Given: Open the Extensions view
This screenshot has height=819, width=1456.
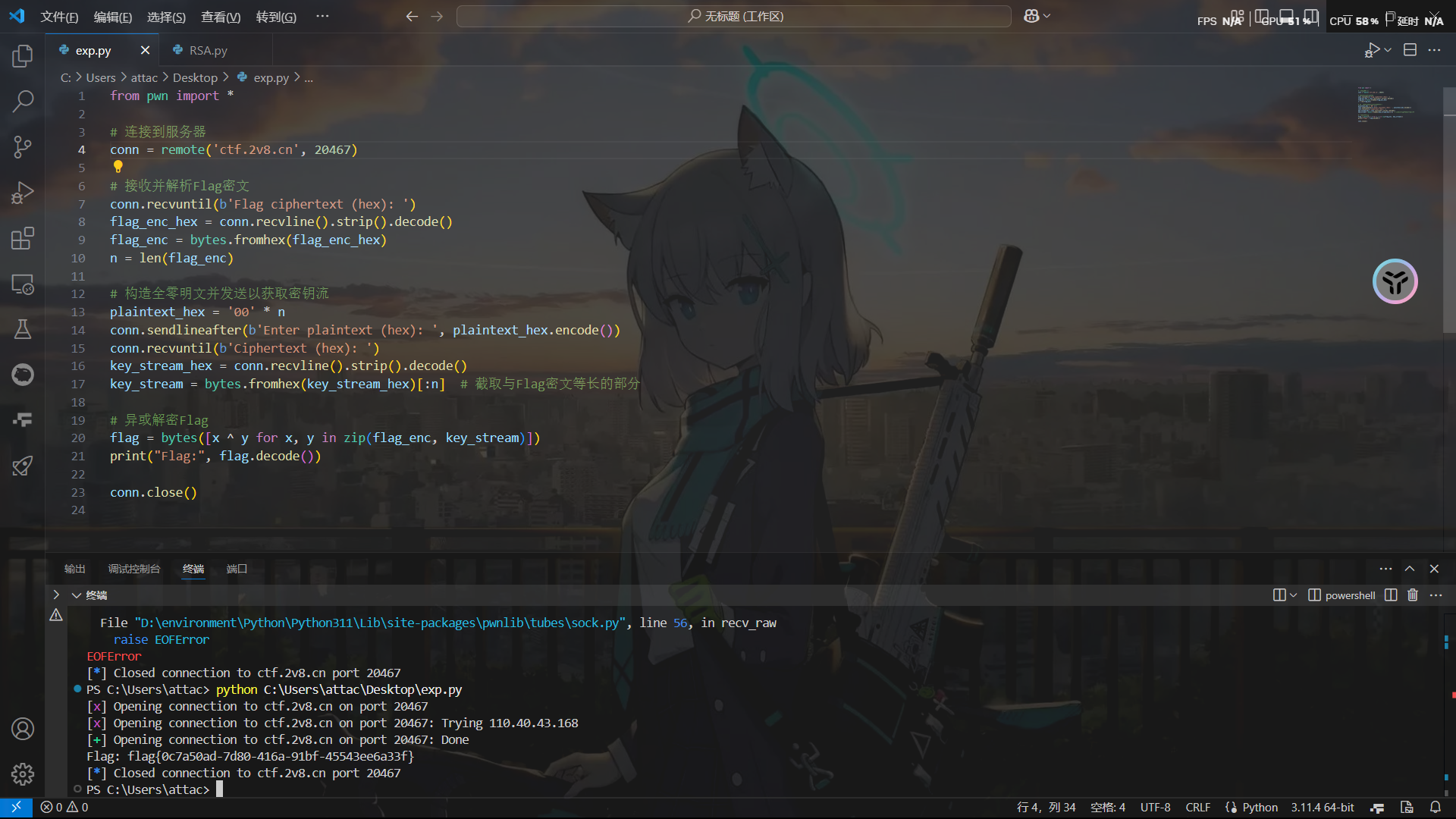Looking at the screenshot, I should (23, 238).
